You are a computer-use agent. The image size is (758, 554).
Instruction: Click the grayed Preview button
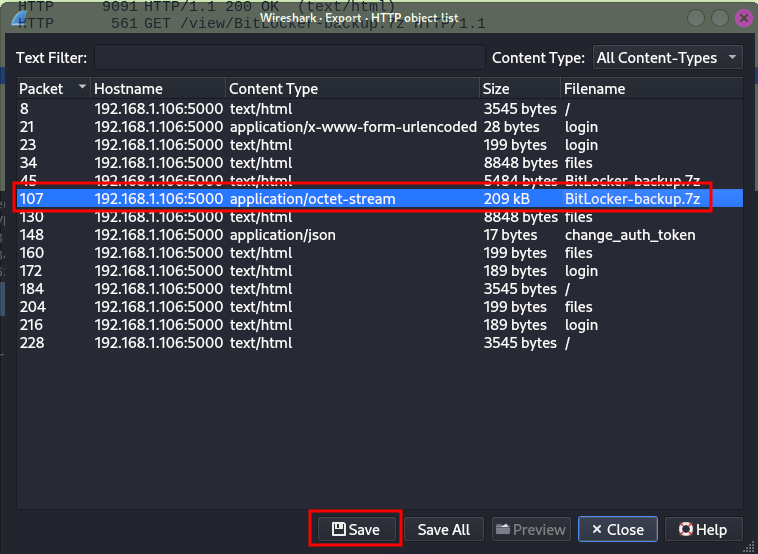[x=531, y=529]
